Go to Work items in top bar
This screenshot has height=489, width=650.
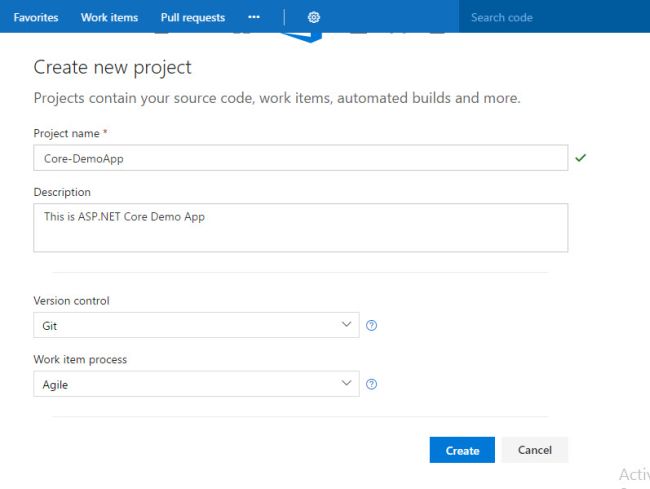point(109,17)
